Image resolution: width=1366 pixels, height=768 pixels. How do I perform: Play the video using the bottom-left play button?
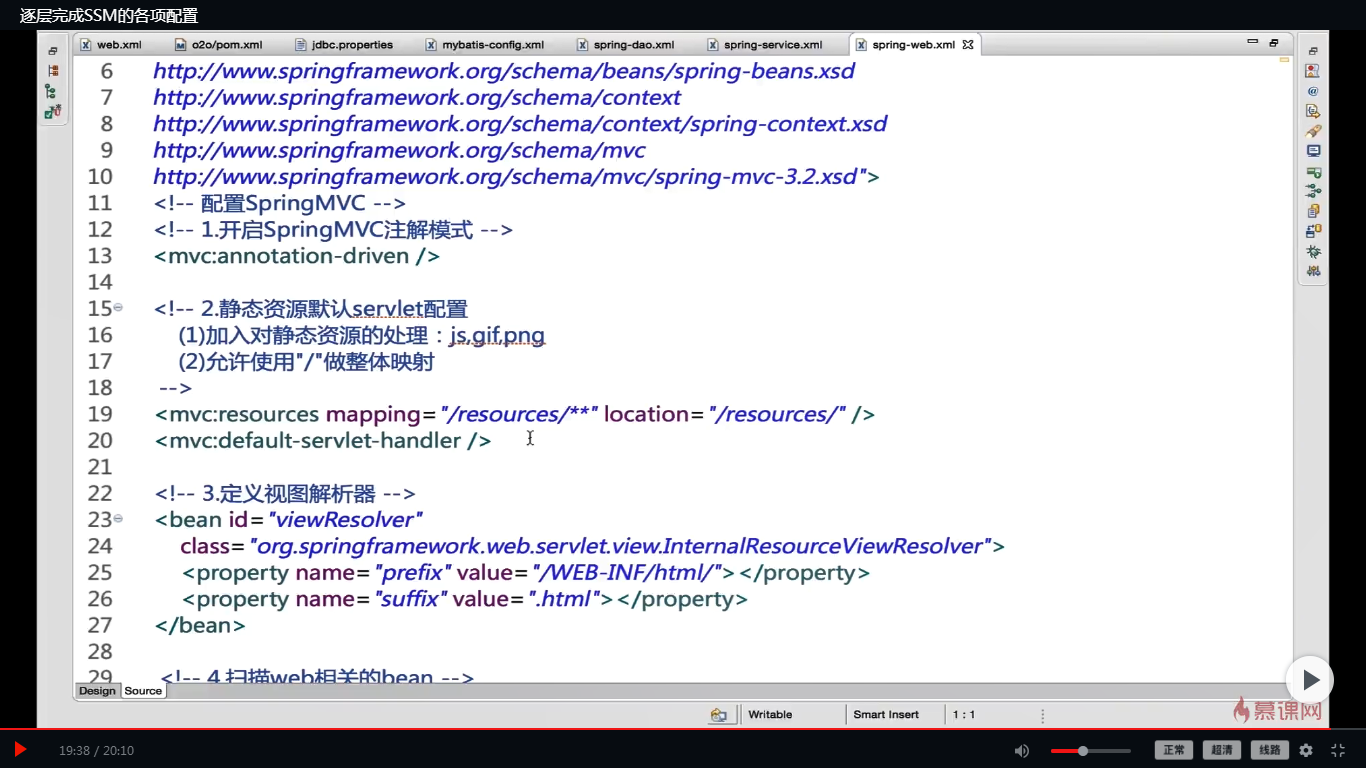pyautogui.click(x=19, y=749)
